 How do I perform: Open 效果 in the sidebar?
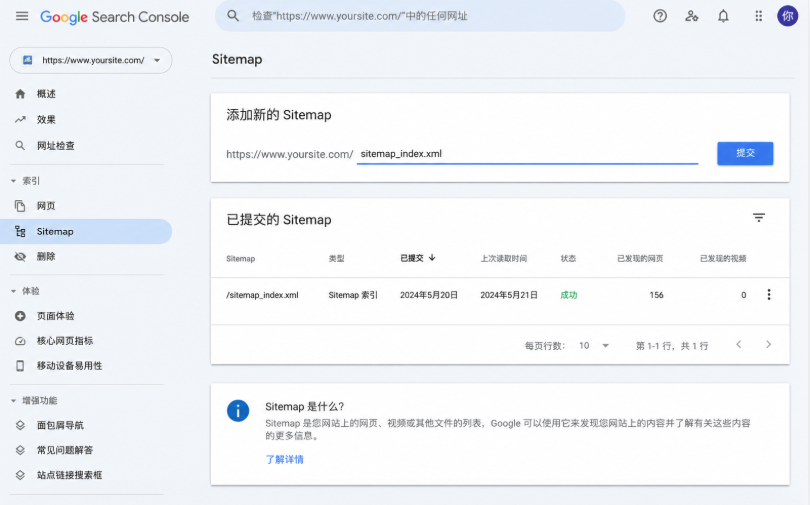pyautogui.click(x=46, y=120)
